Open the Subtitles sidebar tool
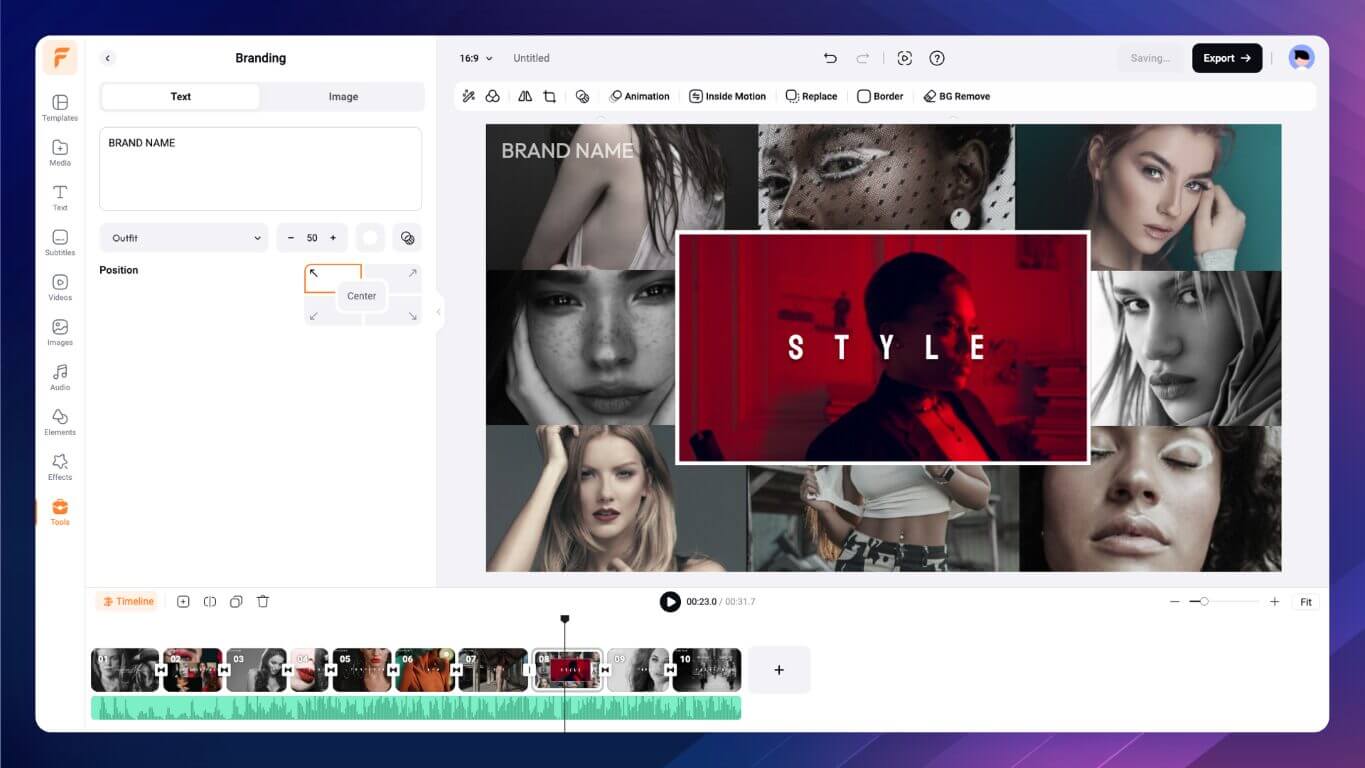 pos(60,242)
